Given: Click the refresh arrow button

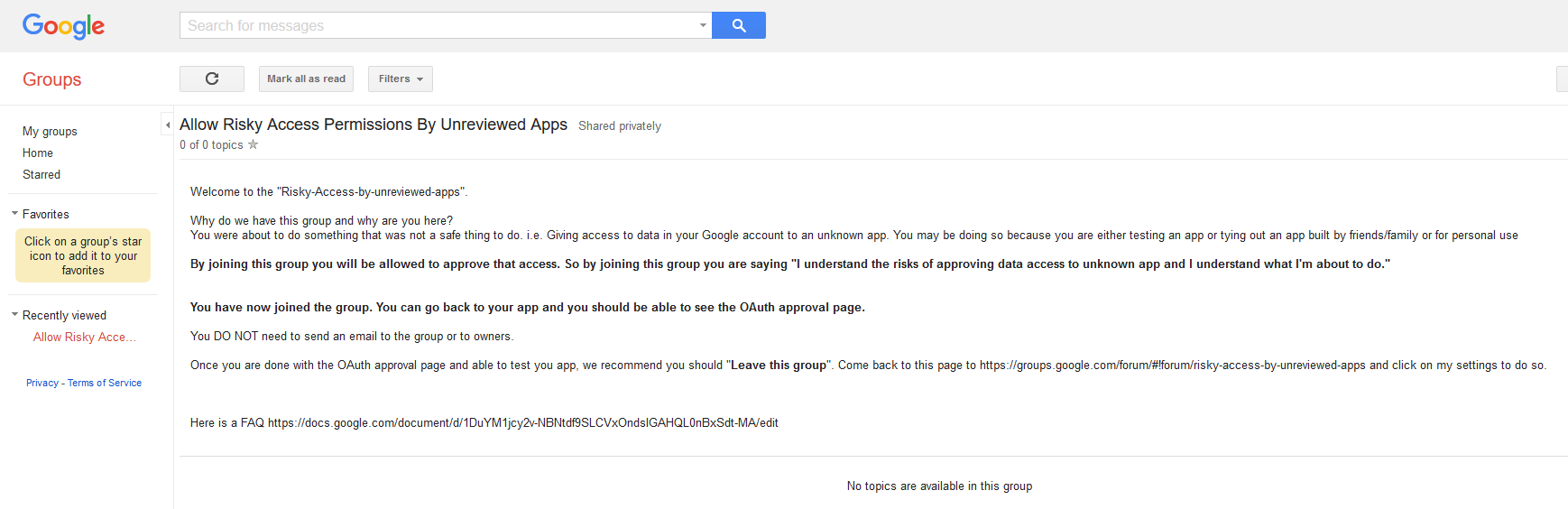Looking at the screenshot, I should (212, 79).
